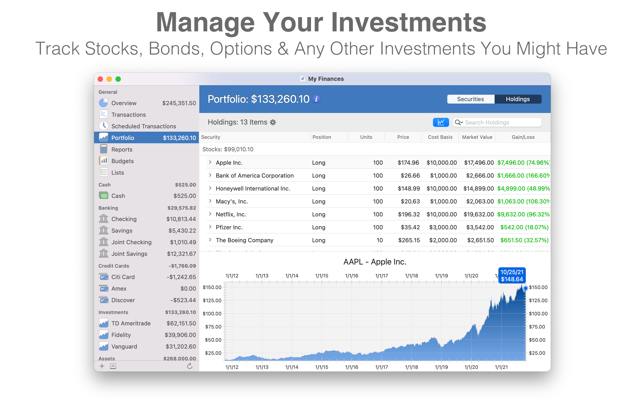Click the Portfolio chart icon in sidebar
This screenshot has height=402, width=643.
pyautogui.click(x=103, y=137)
